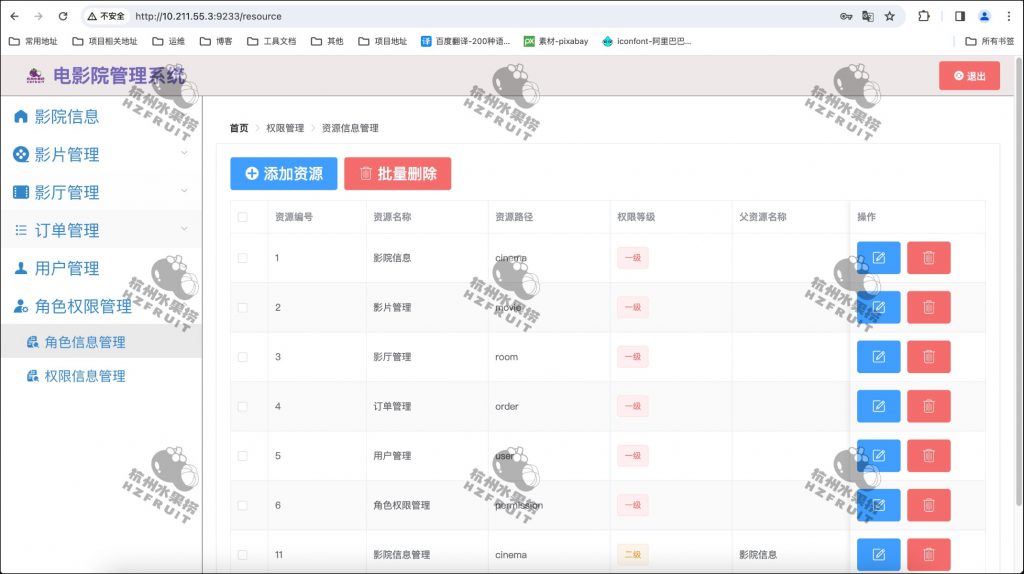1024x574 pixels.
Task: Check the box for resource 11 影院信息管理
Action: click(242, 554)
